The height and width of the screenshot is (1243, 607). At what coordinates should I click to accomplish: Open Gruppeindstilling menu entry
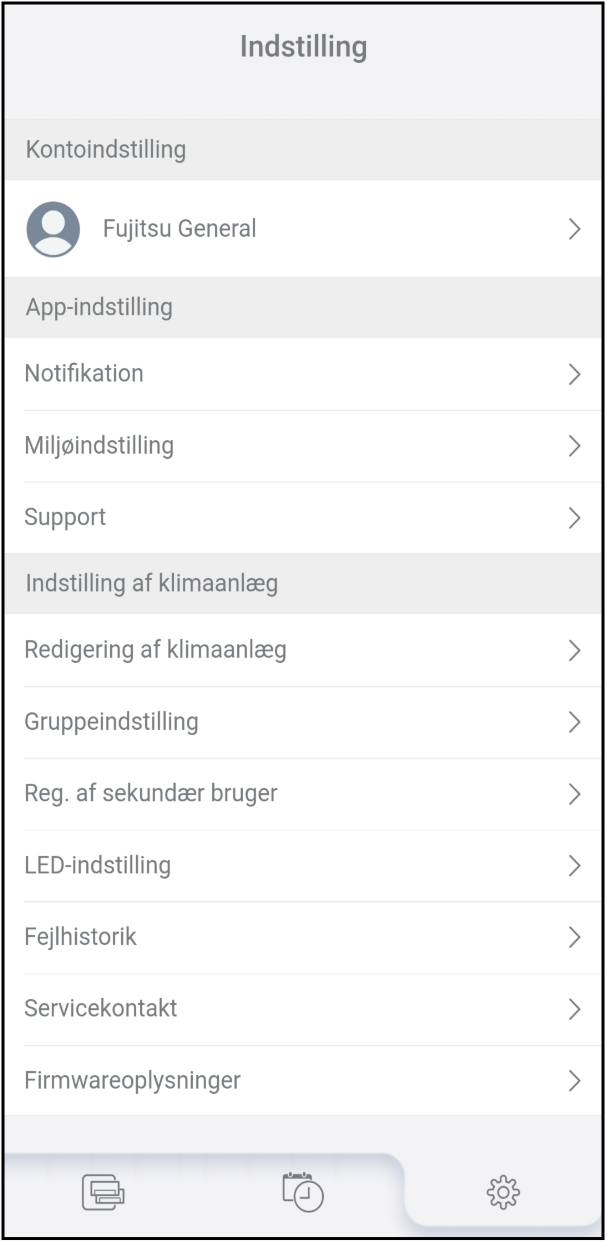coord(111,722)
